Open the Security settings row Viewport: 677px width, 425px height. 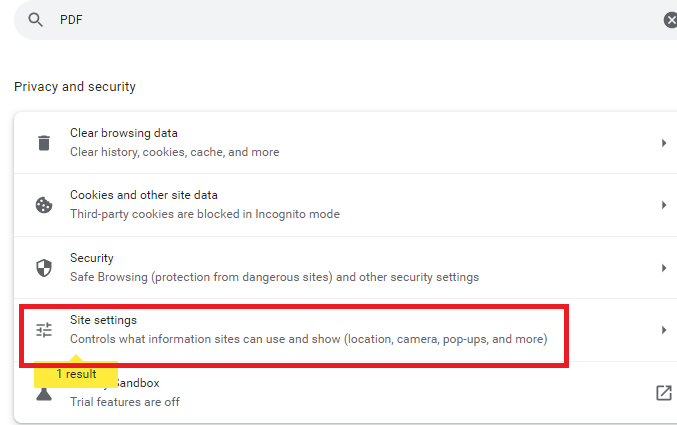point(274,267)
